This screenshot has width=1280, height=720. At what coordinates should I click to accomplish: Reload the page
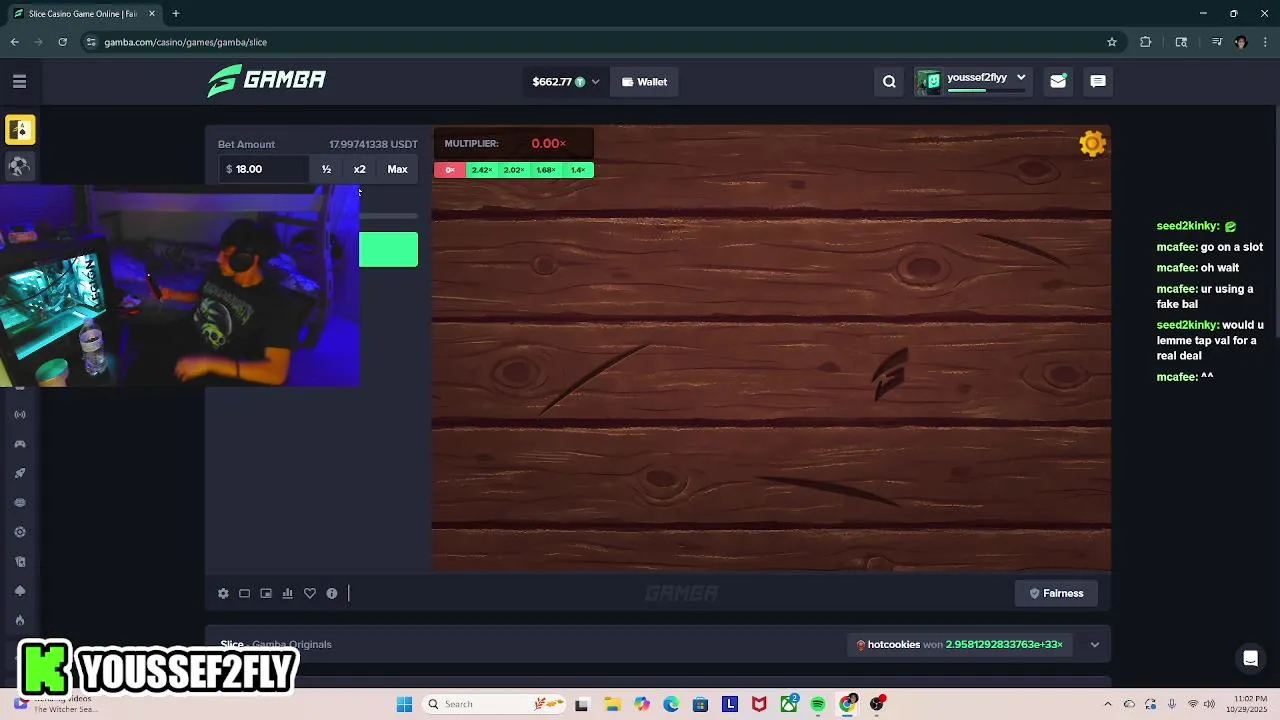[62, 42]
